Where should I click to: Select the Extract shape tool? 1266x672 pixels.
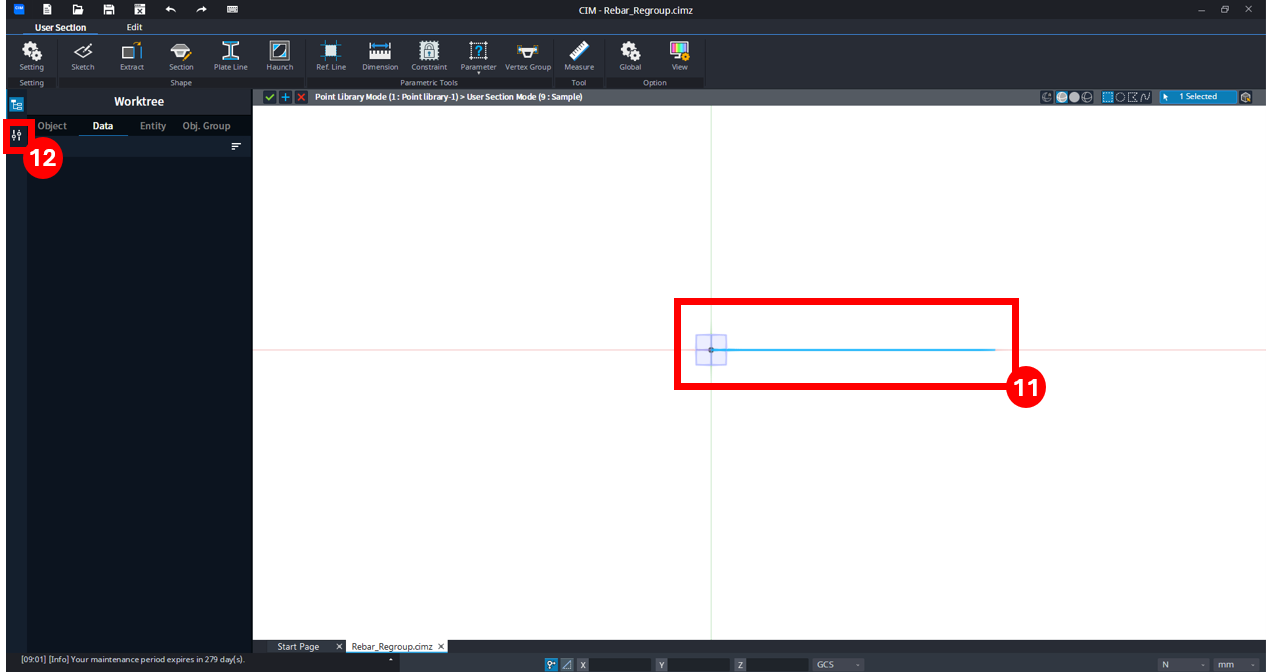[132, 55]
